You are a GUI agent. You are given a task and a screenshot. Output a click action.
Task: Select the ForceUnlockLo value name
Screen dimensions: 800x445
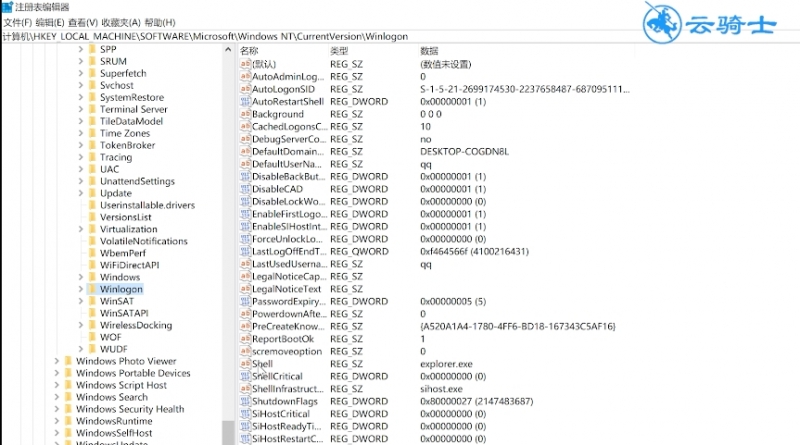[x=288, y=239]
